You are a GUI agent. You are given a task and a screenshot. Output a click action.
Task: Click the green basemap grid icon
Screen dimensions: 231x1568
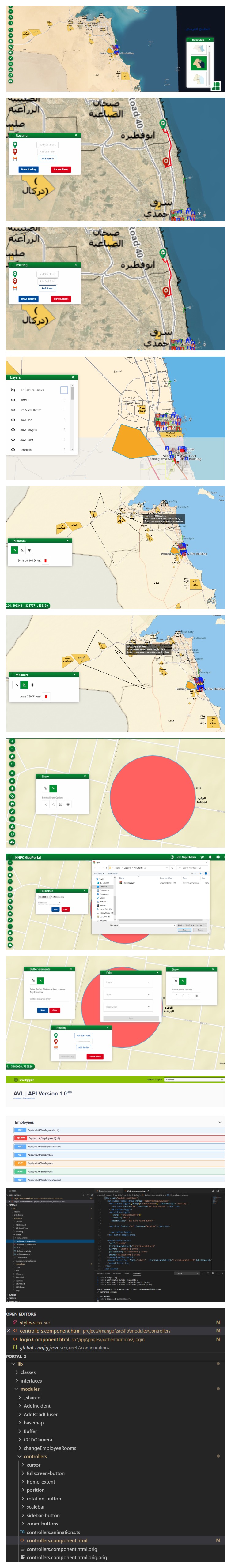point(216,86)
